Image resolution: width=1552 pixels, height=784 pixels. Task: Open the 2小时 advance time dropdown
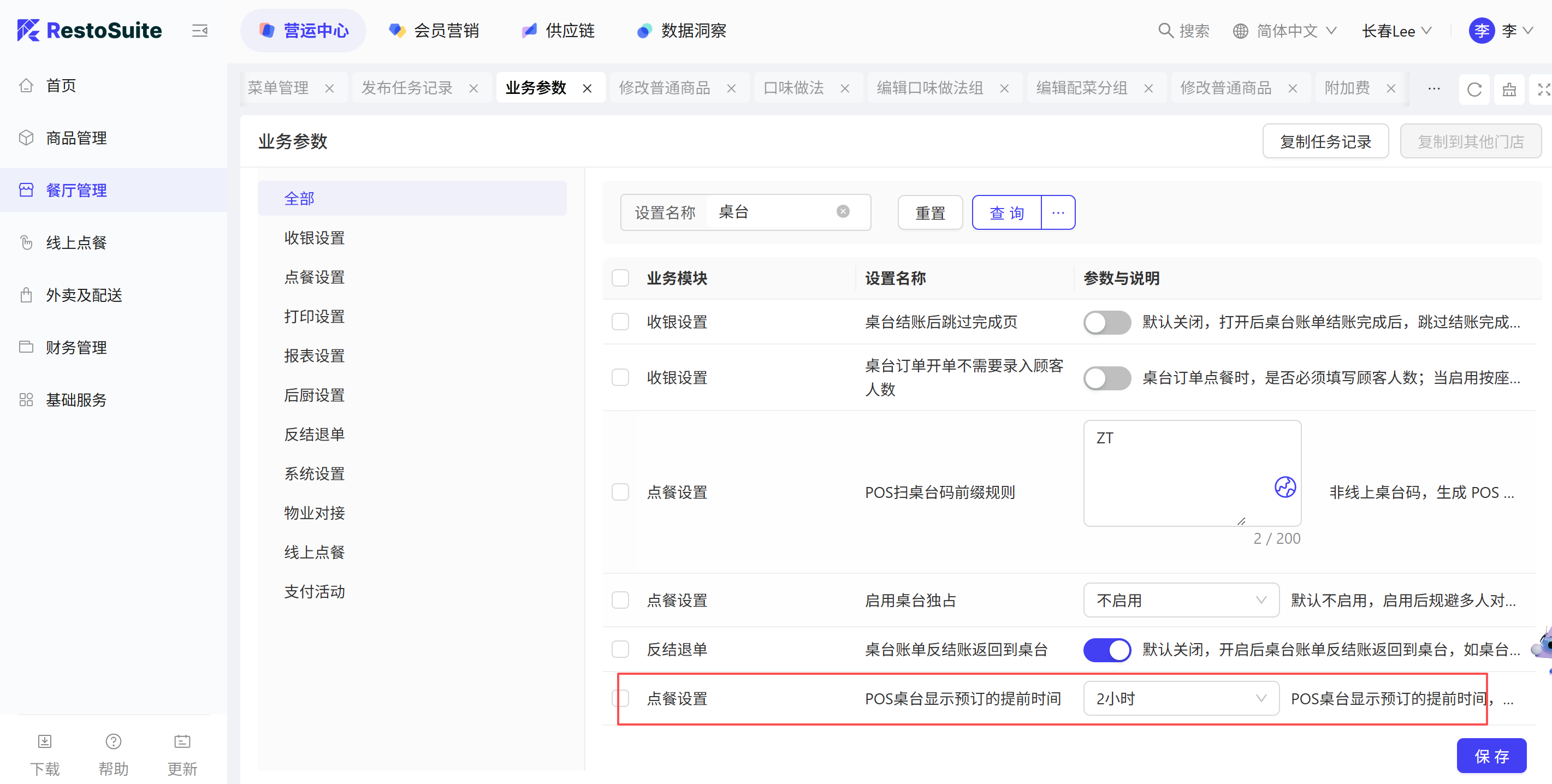tap(1180, 698)
